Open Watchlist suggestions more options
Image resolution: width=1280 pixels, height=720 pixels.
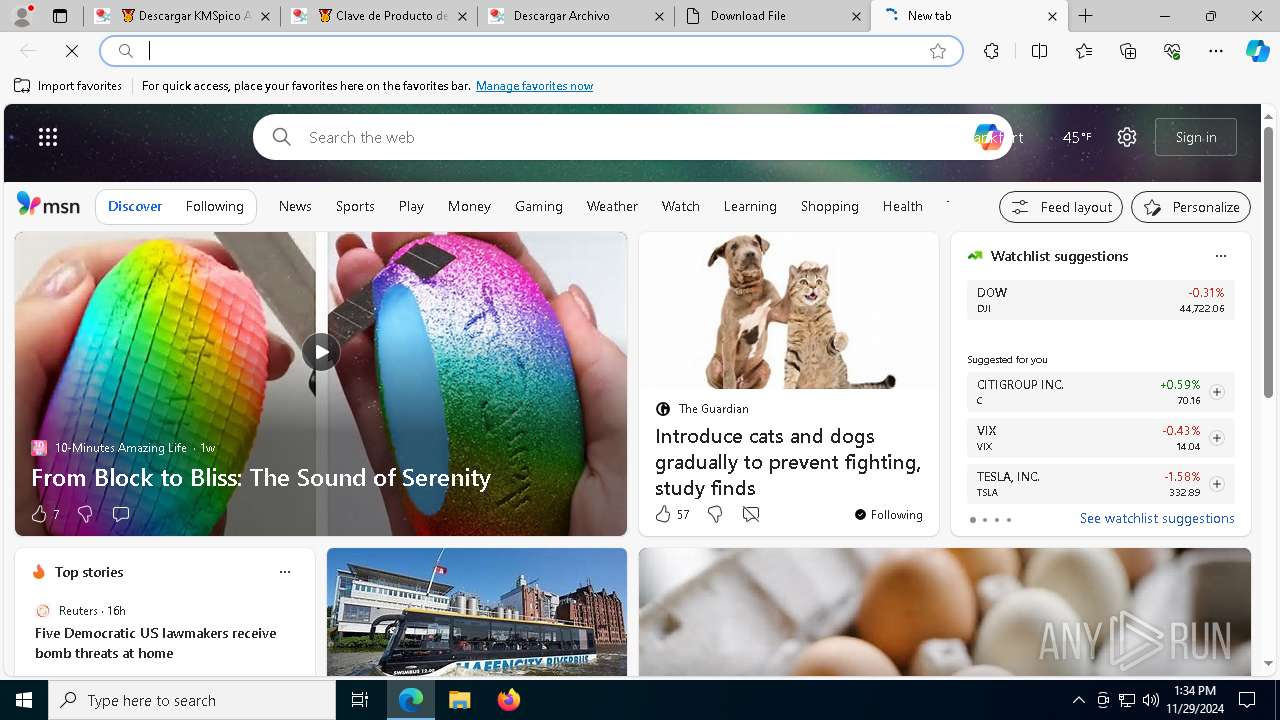[1220, 256]
